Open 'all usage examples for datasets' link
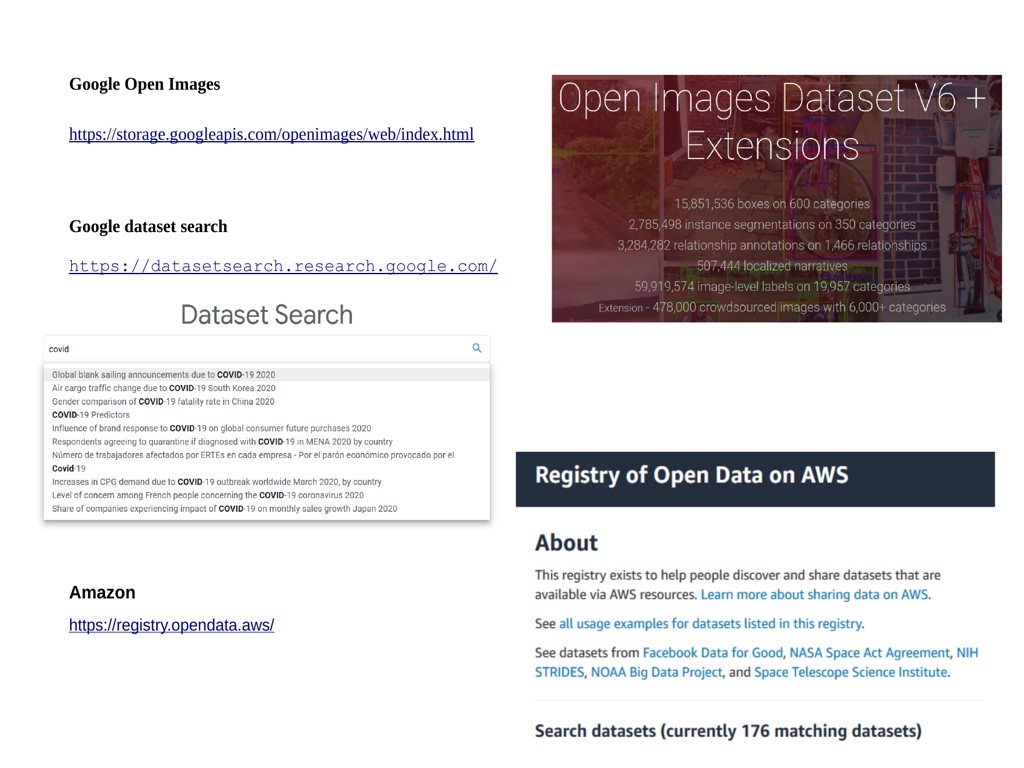This screenshot has width=1024, height=768. click(x=710, y=623)
